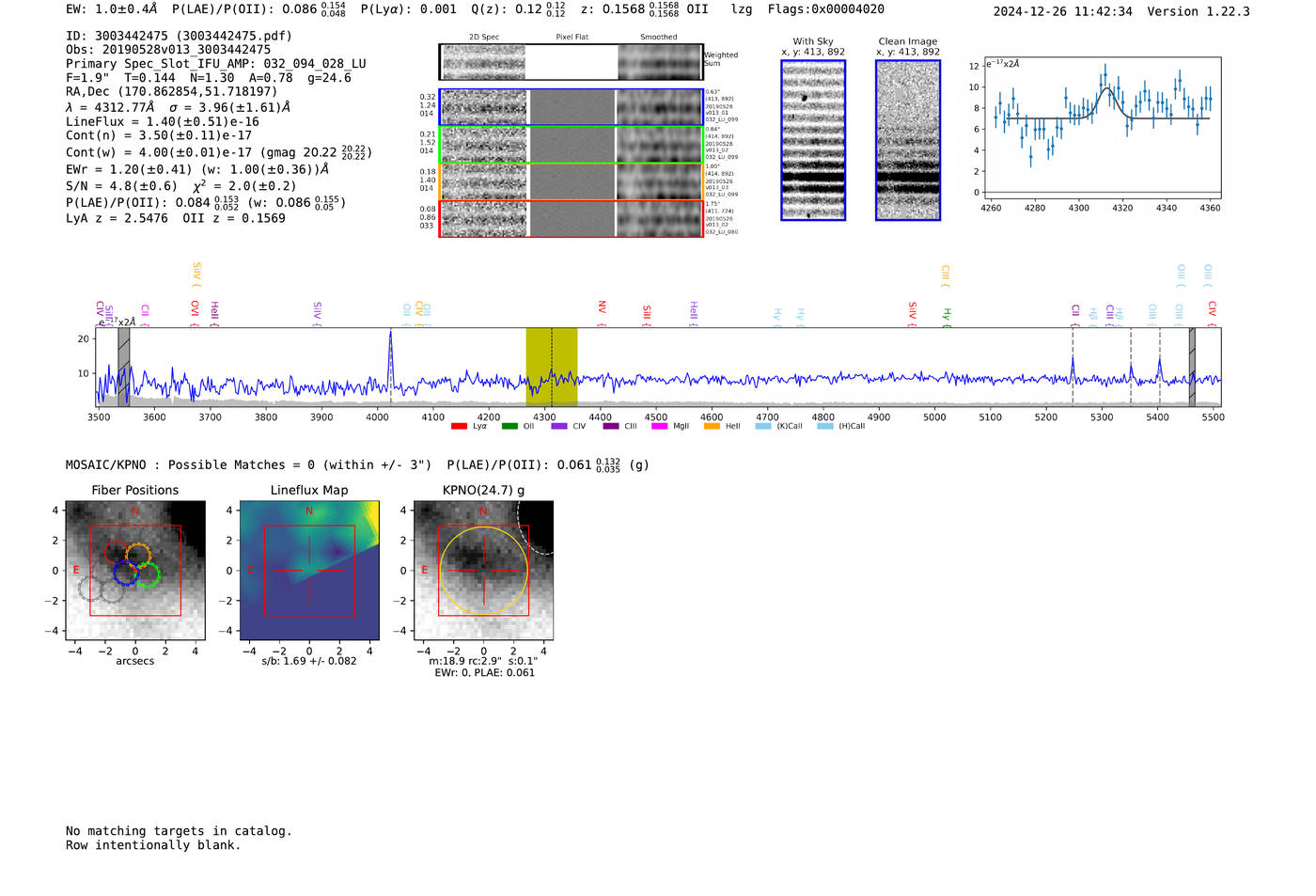Click the red fiber circle in Fiber Positions
The height and width of the screenshot is (896, 1316).
pyautogui.click(x=117, y=553)
